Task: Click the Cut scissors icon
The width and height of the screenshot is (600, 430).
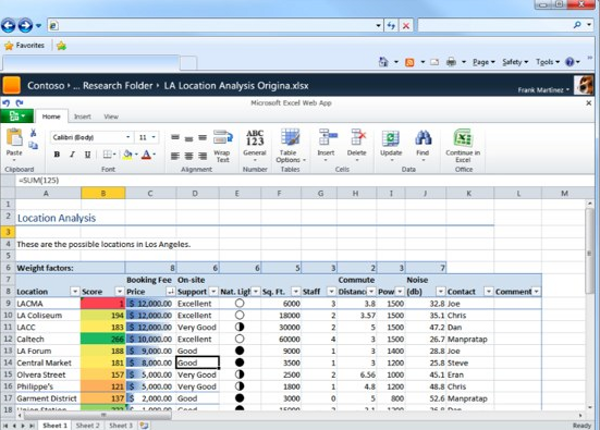Action: [33, 133]
